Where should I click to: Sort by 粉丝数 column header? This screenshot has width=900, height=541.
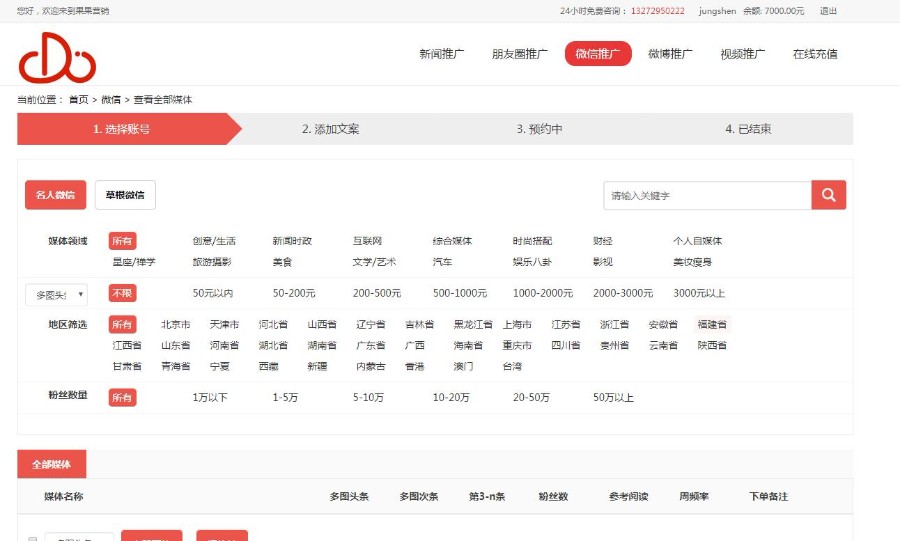tap(553, 496)
